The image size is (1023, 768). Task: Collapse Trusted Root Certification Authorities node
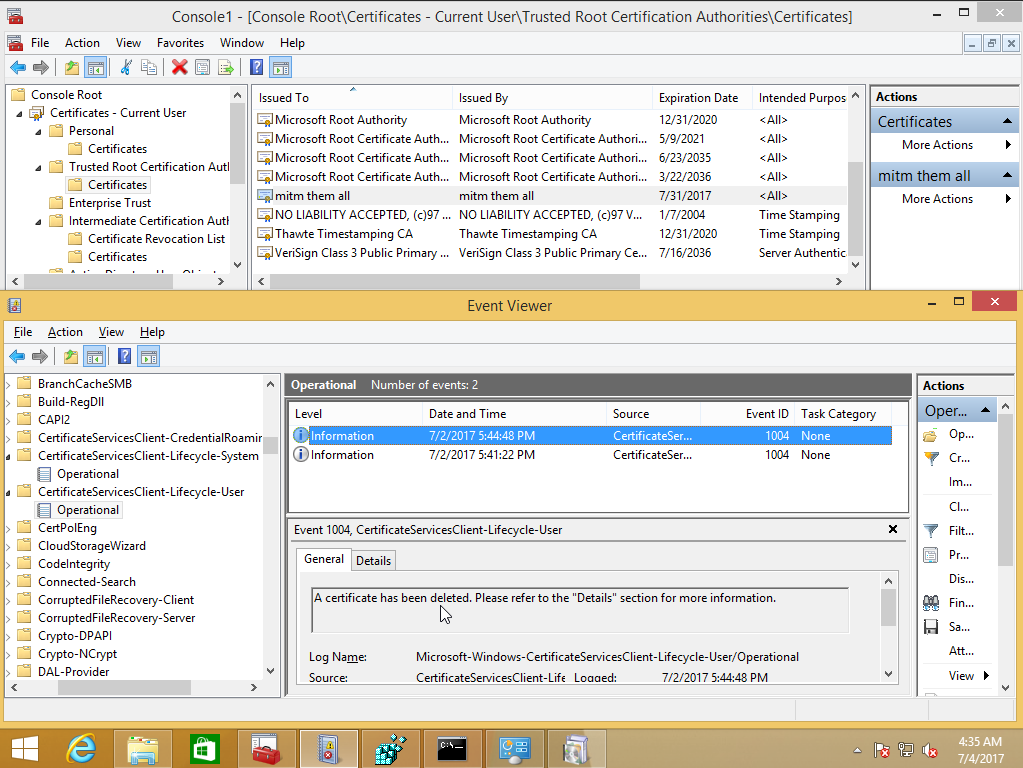pos(38,168)
